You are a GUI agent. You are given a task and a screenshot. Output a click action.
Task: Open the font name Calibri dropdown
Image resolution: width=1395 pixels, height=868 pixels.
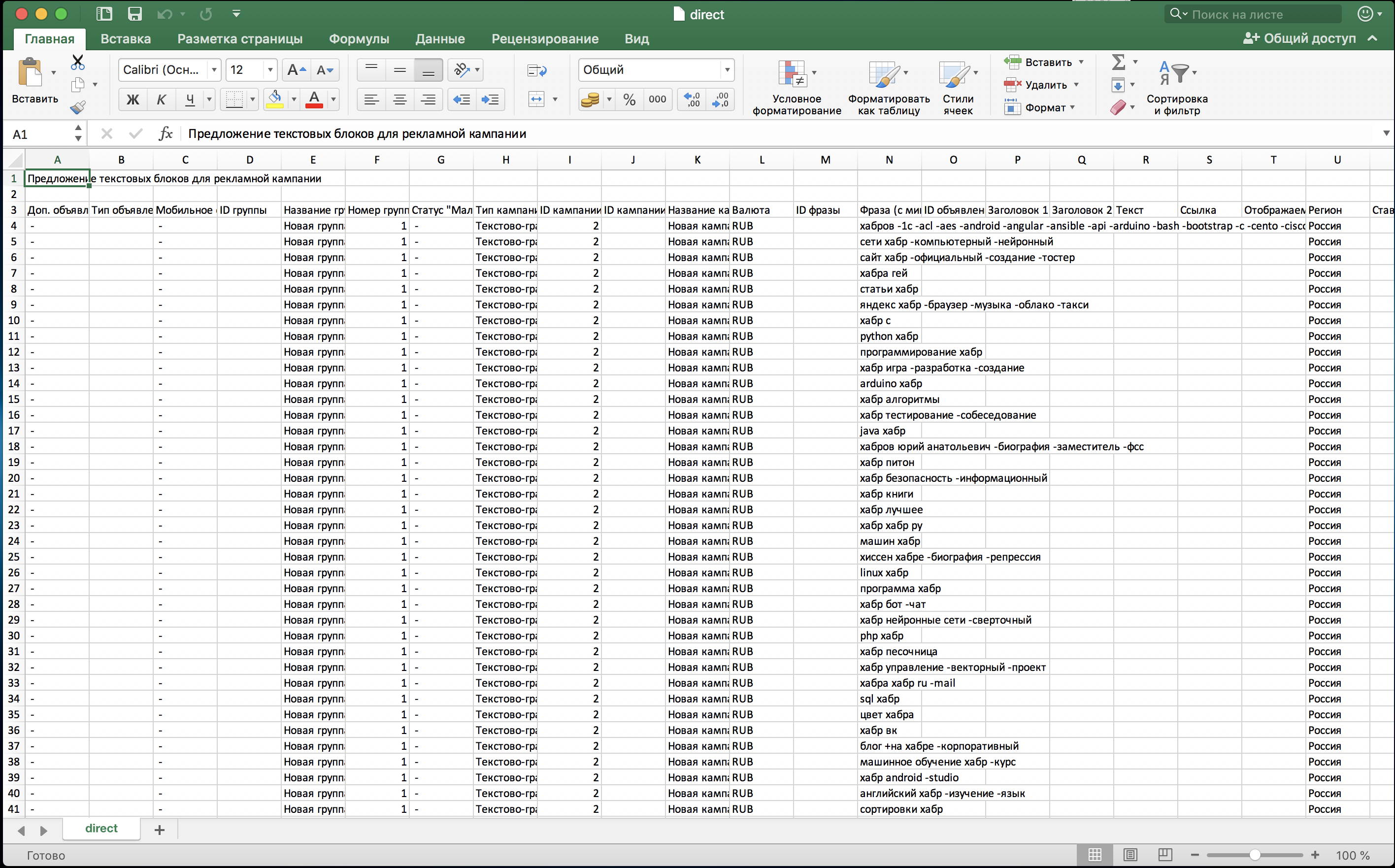pos(214,69)
